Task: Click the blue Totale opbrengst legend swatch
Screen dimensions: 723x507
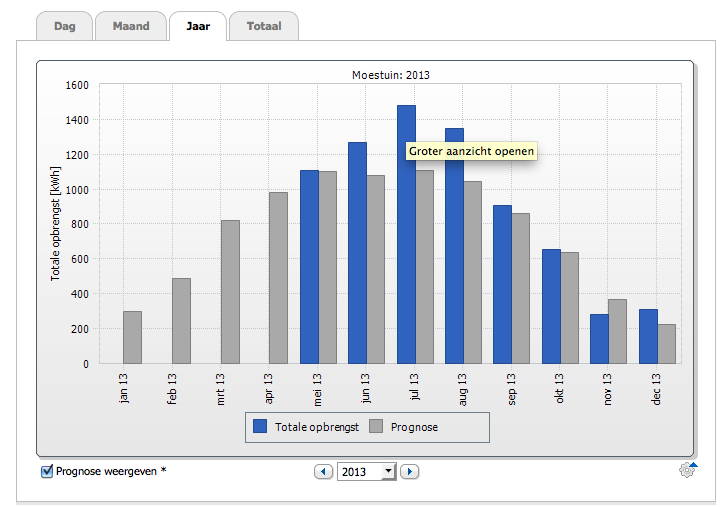Action: tap(260, 426)
